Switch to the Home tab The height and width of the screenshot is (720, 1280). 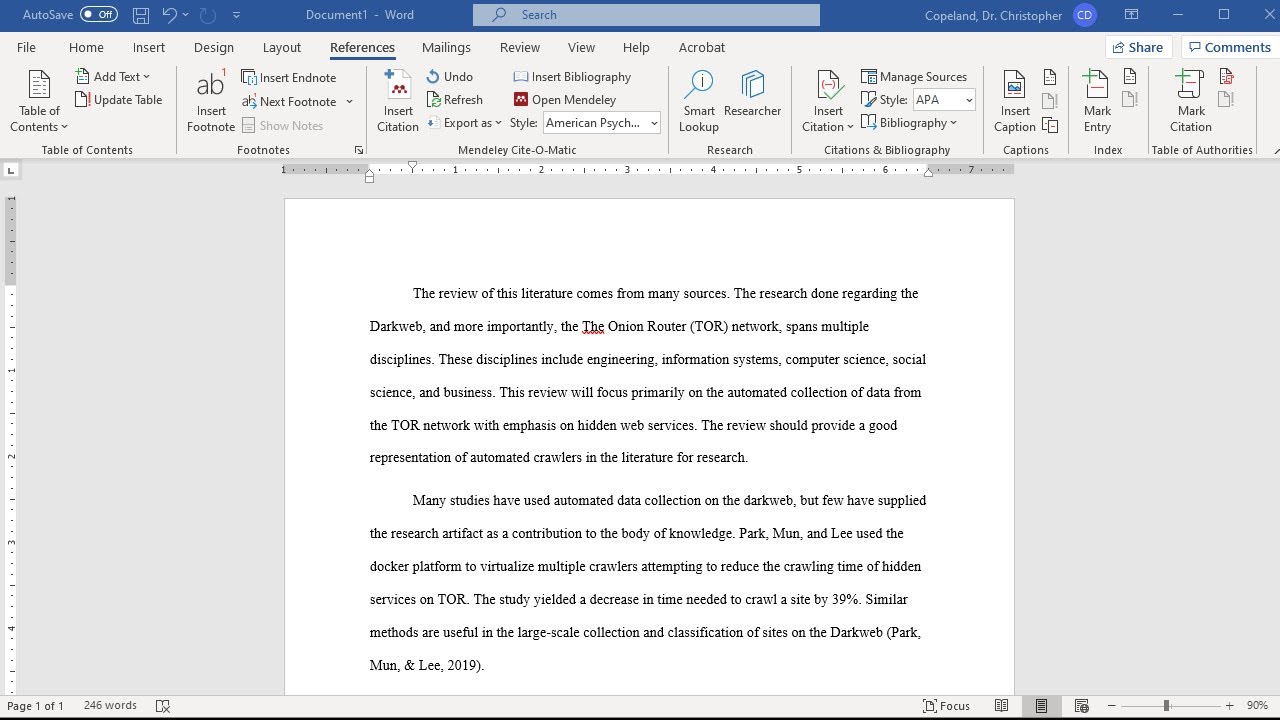[x=86, y=47]
